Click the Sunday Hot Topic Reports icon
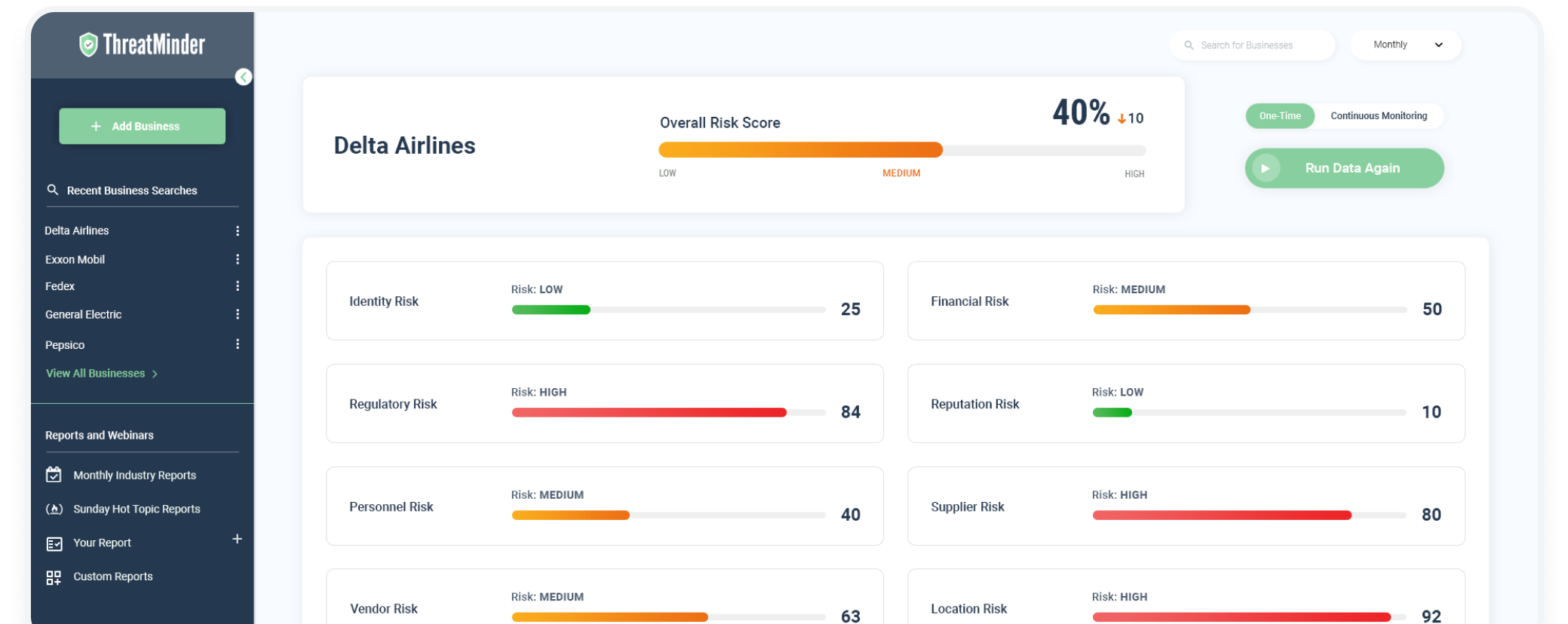The height and width of the screenshot is (624, 1568). point(54,509)
